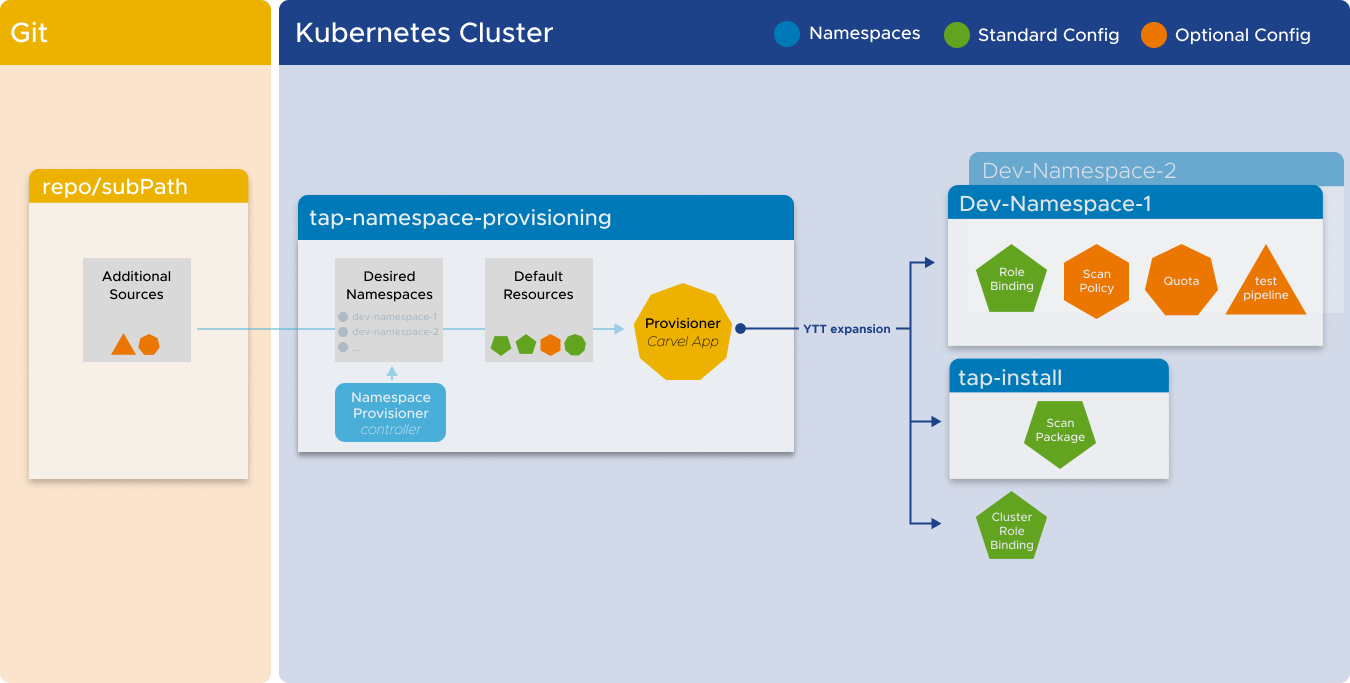Click the 'Optional Config' legend label
1350x683 pixels.
coord(1242,35)
